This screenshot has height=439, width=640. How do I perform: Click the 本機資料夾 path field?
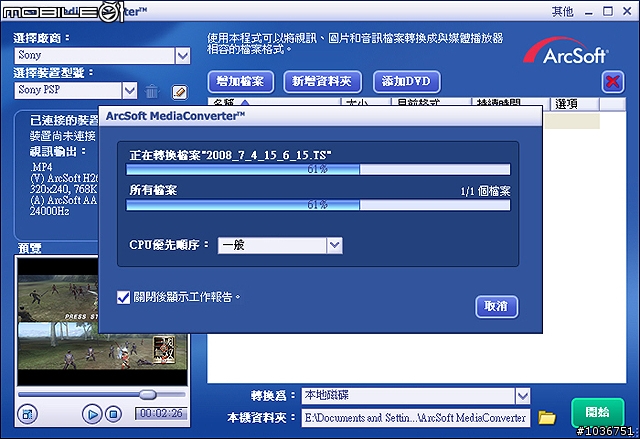click(416, 418)
